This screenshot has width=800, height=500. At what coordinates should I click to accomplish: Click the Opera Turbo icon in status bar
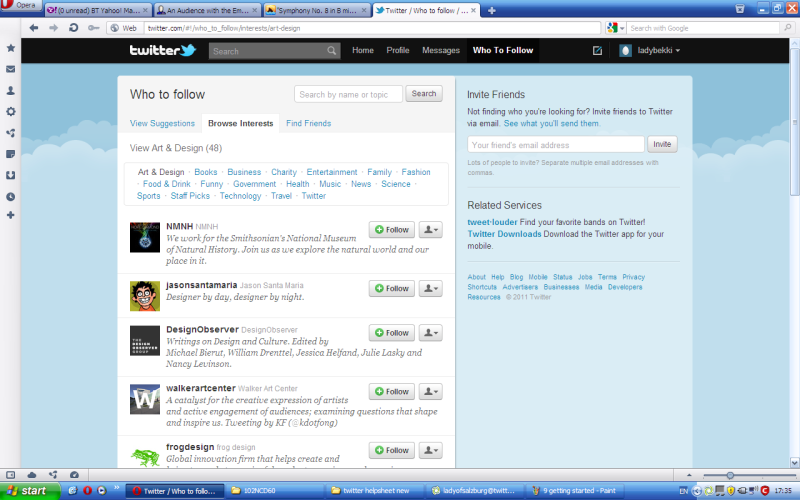click(74, 475)
